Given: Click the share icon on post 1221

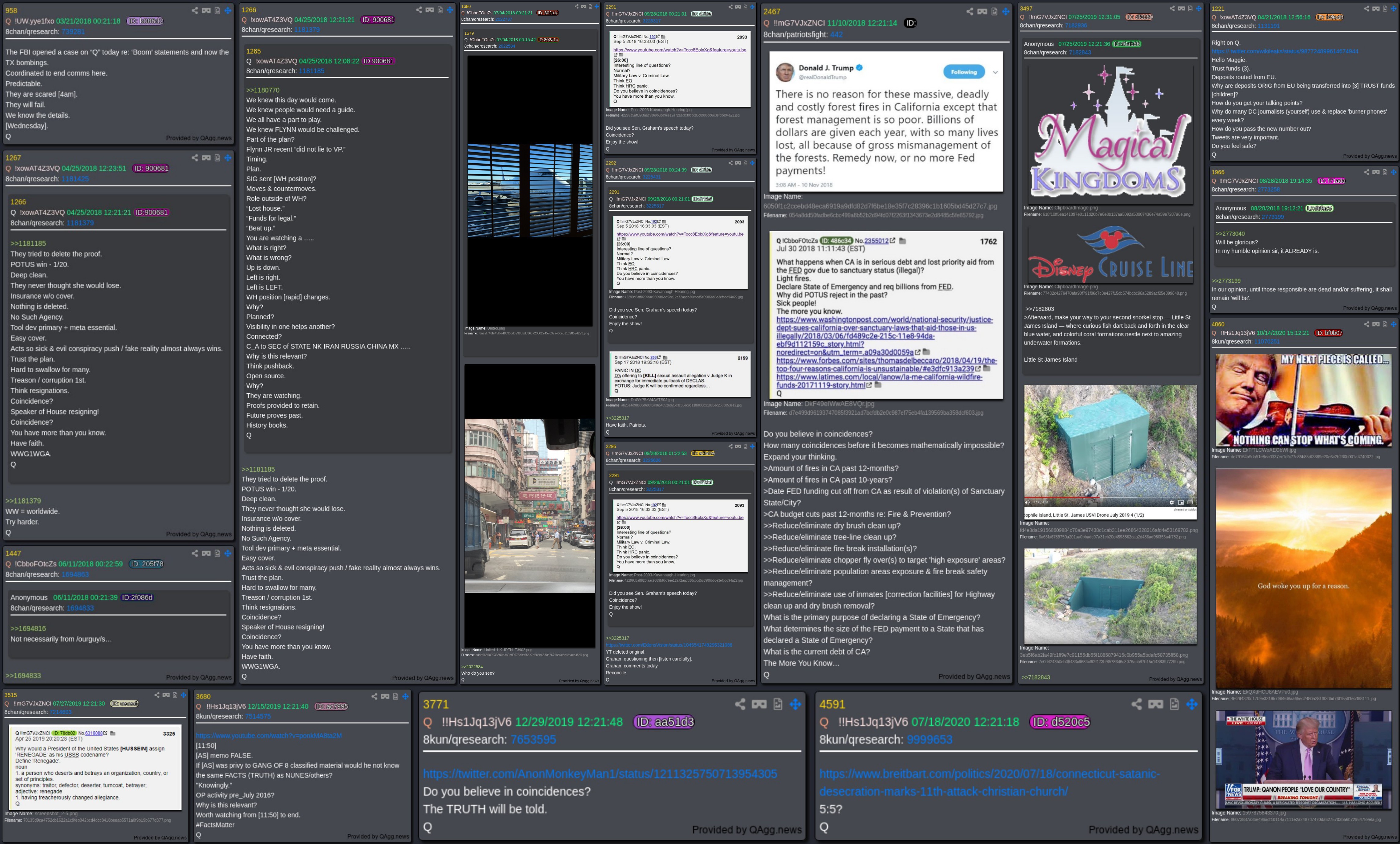Looking at the screenshot, I should (x=1367, y=9).
